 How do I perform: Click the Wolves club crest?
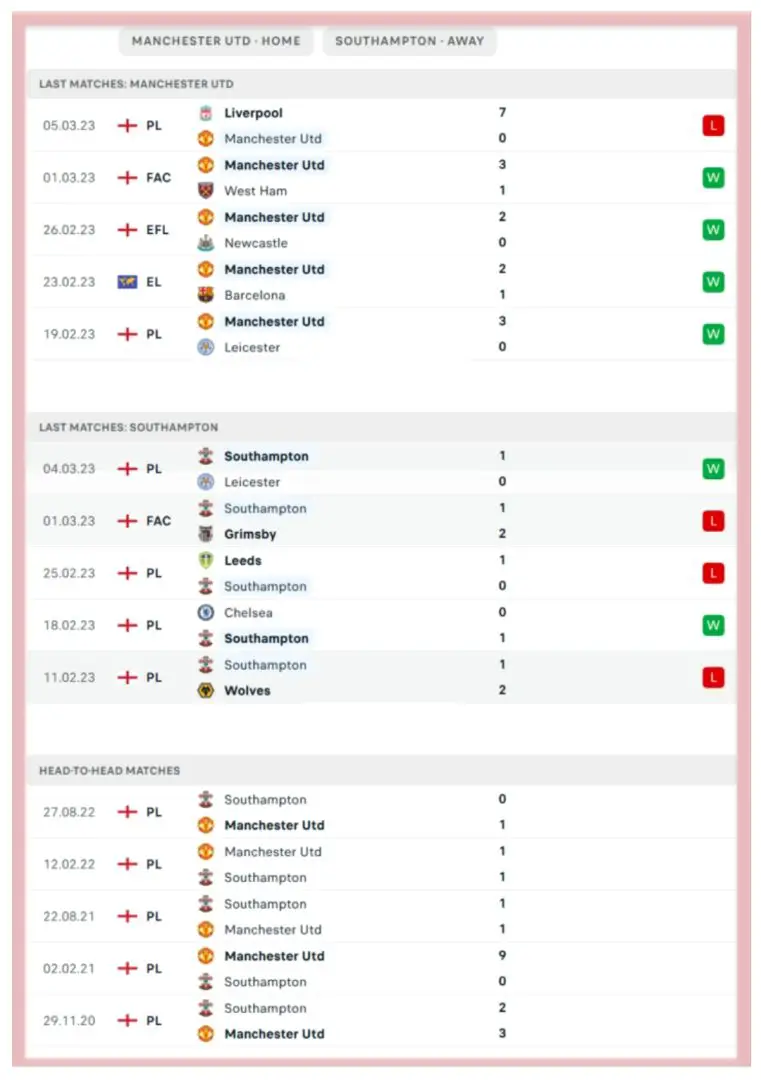coord(206,691)
